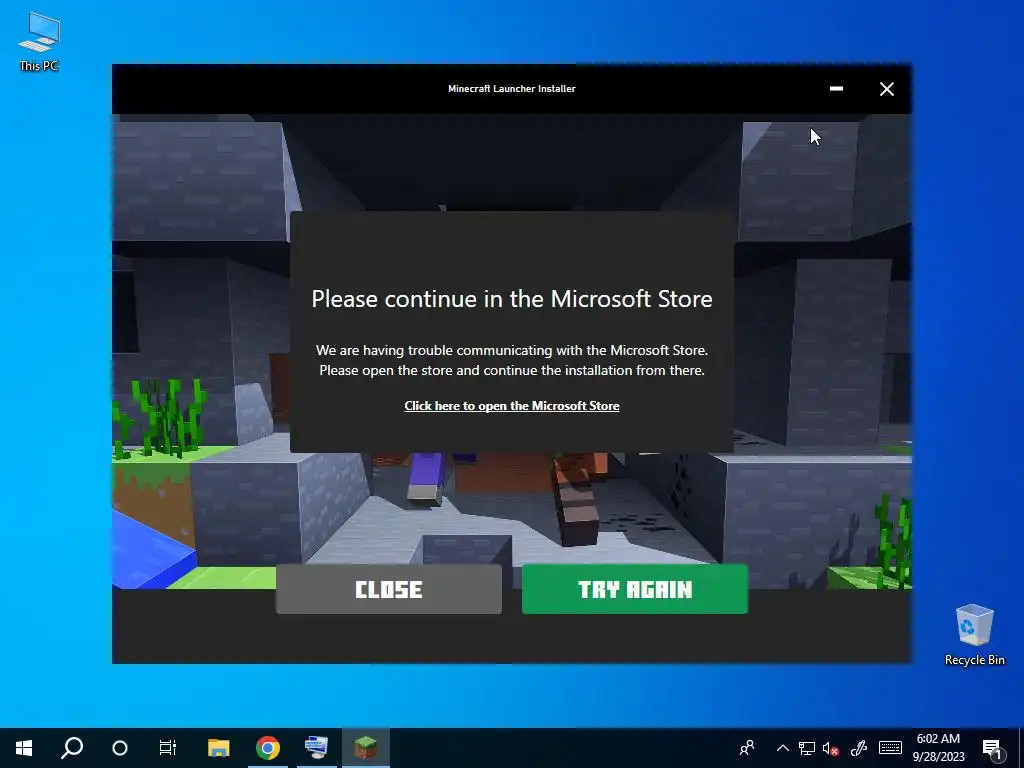Open the Windows Start menu
1024x768 pixels.
24,748
